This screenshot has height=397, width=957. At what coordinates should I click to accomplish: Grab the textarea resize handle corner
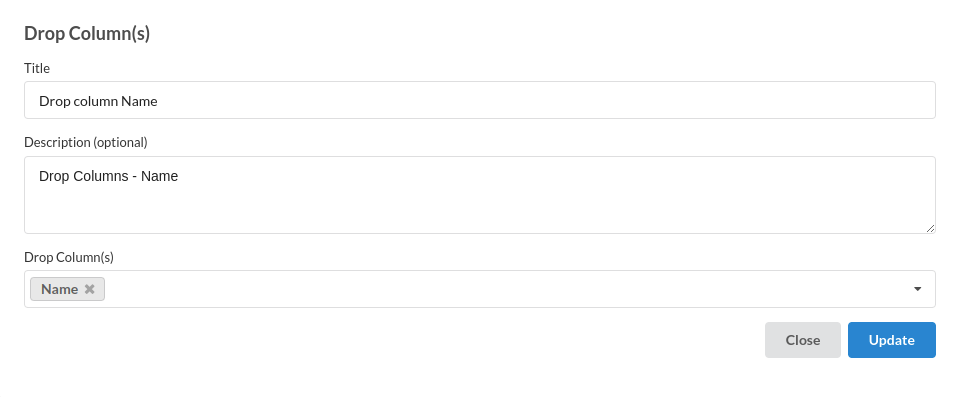pyautogui.click(x=930, y=228)
